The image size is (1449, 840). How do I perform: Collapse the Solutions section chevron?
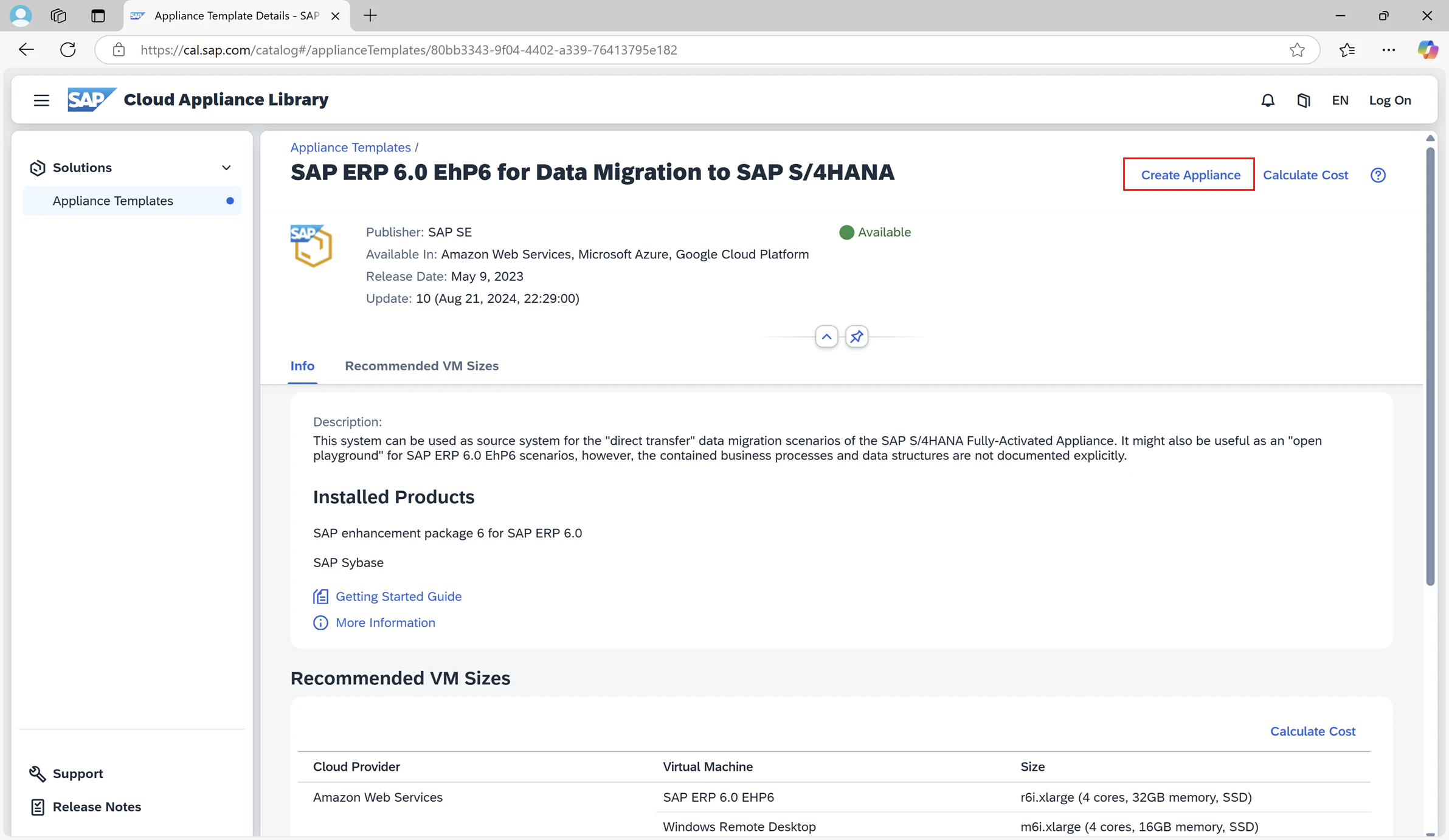point(226,168)
